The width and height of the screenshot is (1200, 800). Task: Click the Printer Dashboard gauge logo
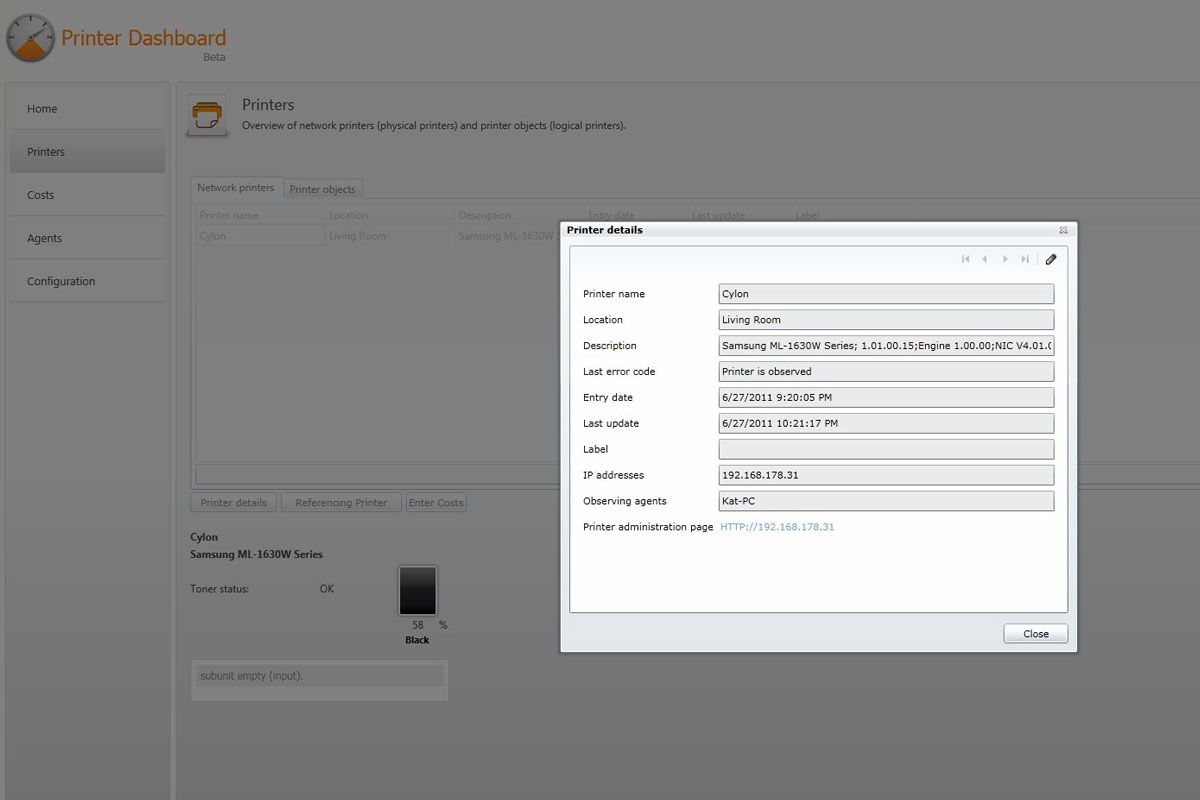point(30,38)
